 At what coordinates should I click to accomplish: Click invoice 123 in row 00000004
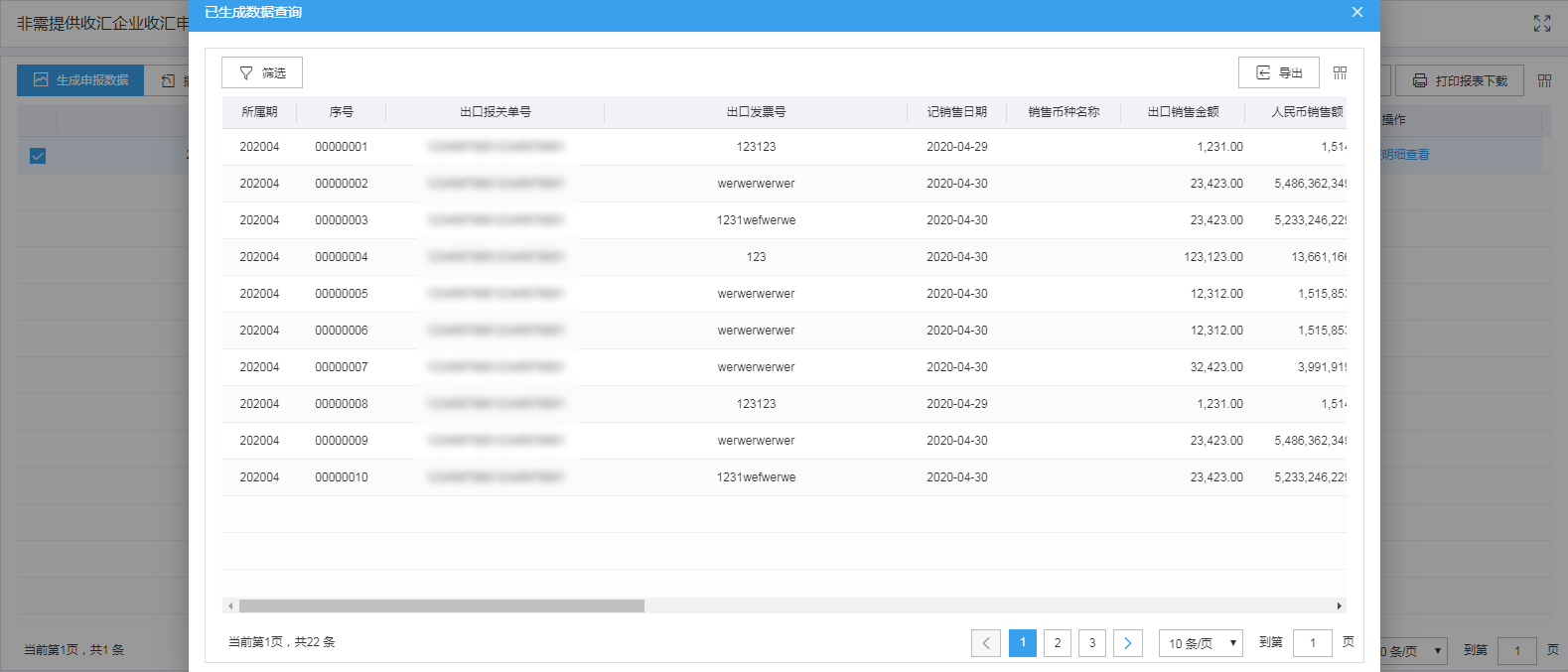click(756, 257)
